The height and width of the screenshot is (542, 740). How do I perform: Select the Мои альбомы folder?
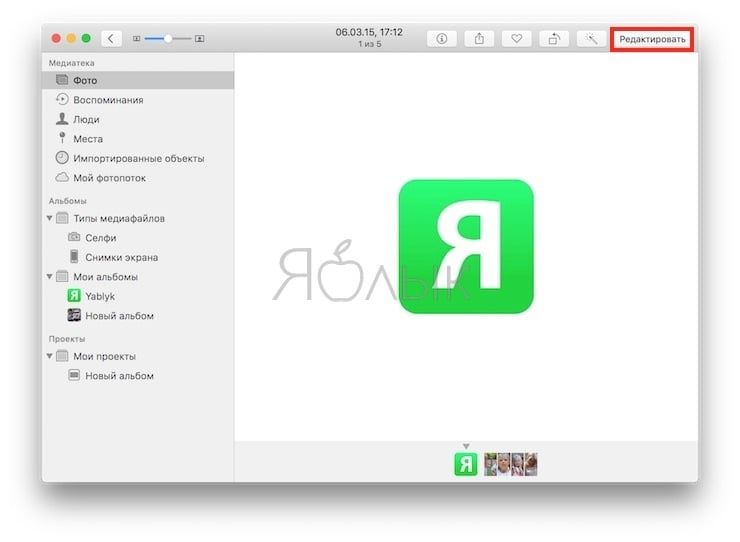point(138,277)
